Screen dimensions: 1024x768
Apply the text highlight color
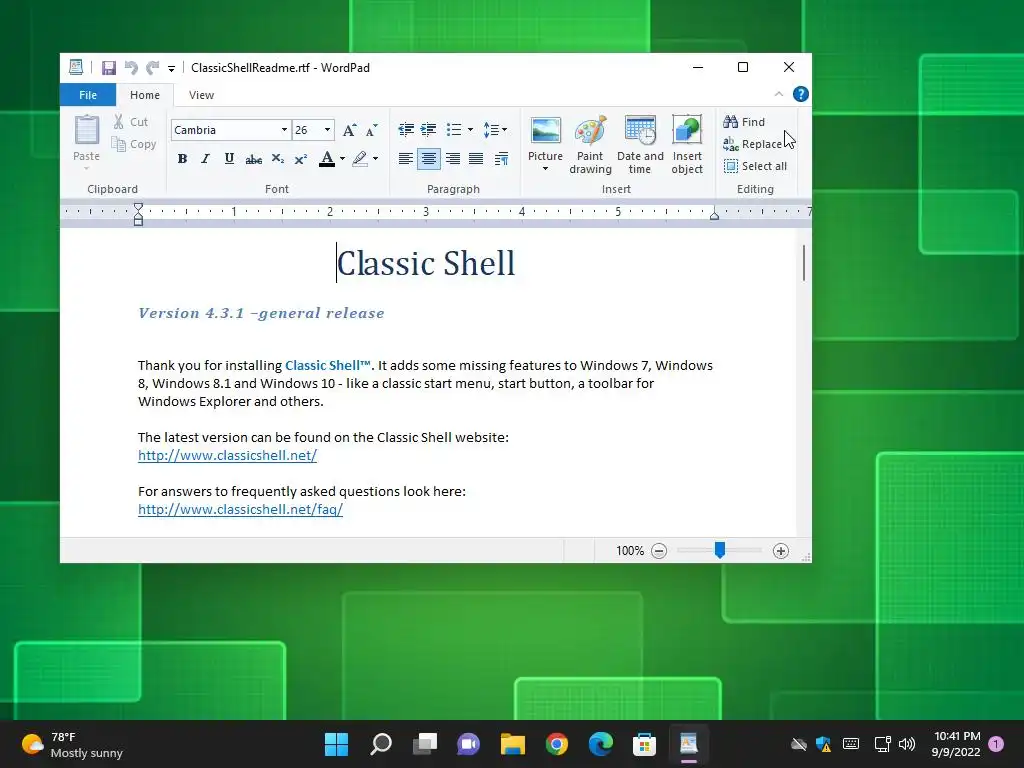click(360, 159)
